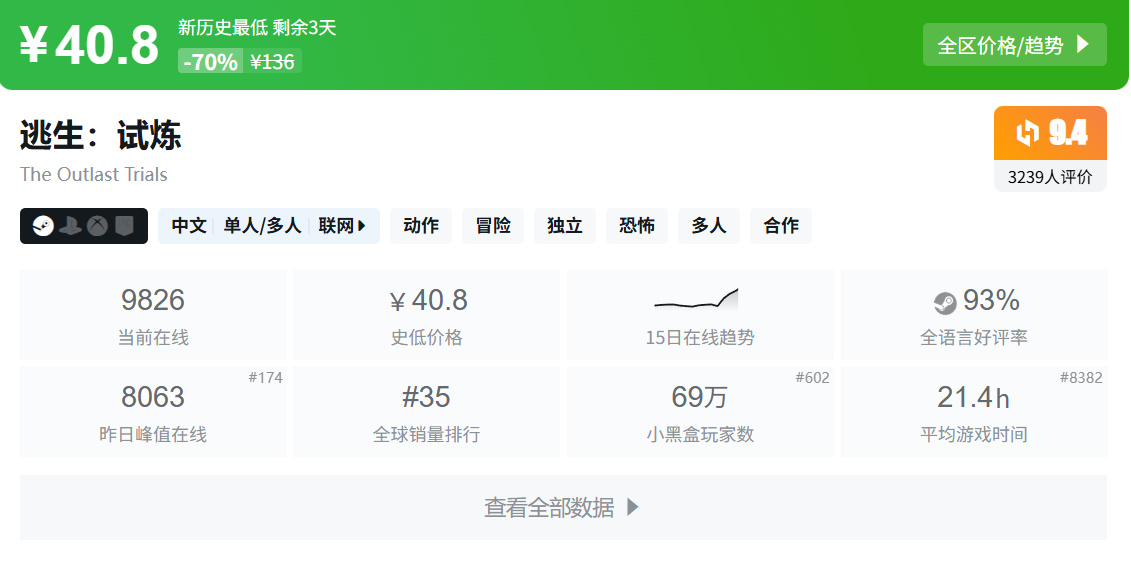Open the 全语言好评率 93% card
Viewport: 1131px width, 561px height.
point(974,315)
